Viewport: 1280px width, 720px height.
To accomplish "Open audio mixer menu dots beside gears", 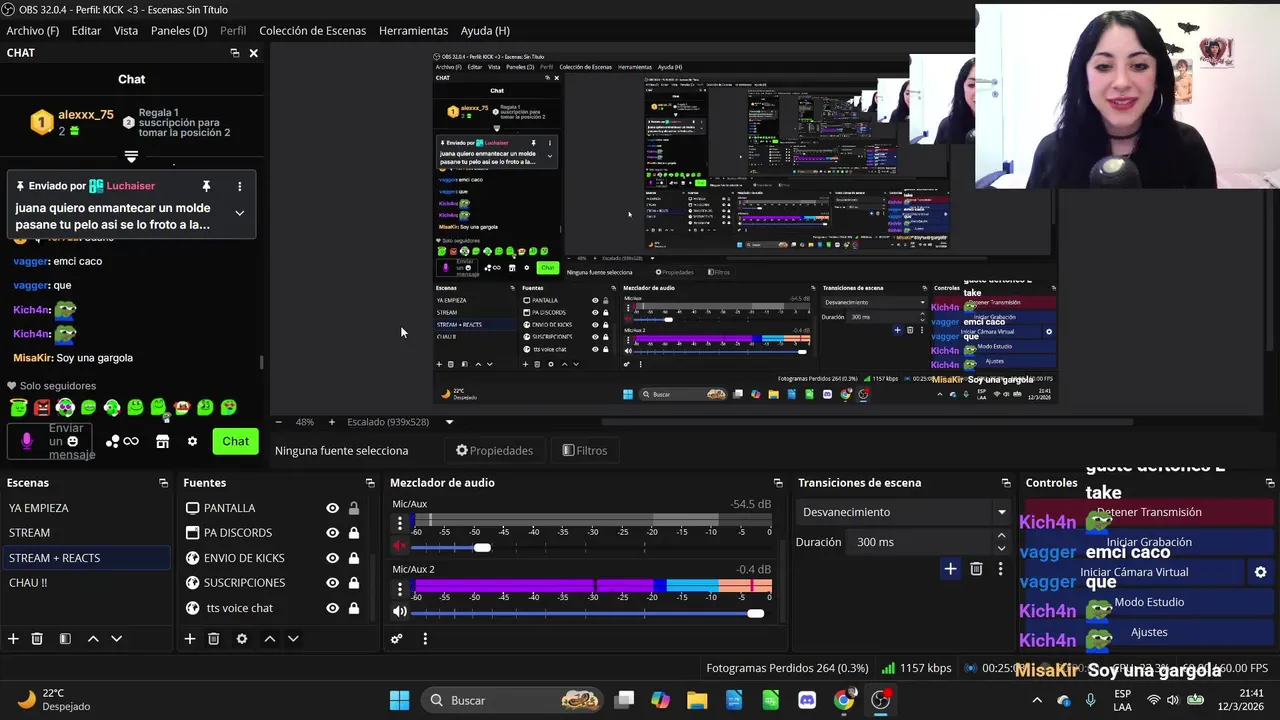I will click(x=425, y=638).
